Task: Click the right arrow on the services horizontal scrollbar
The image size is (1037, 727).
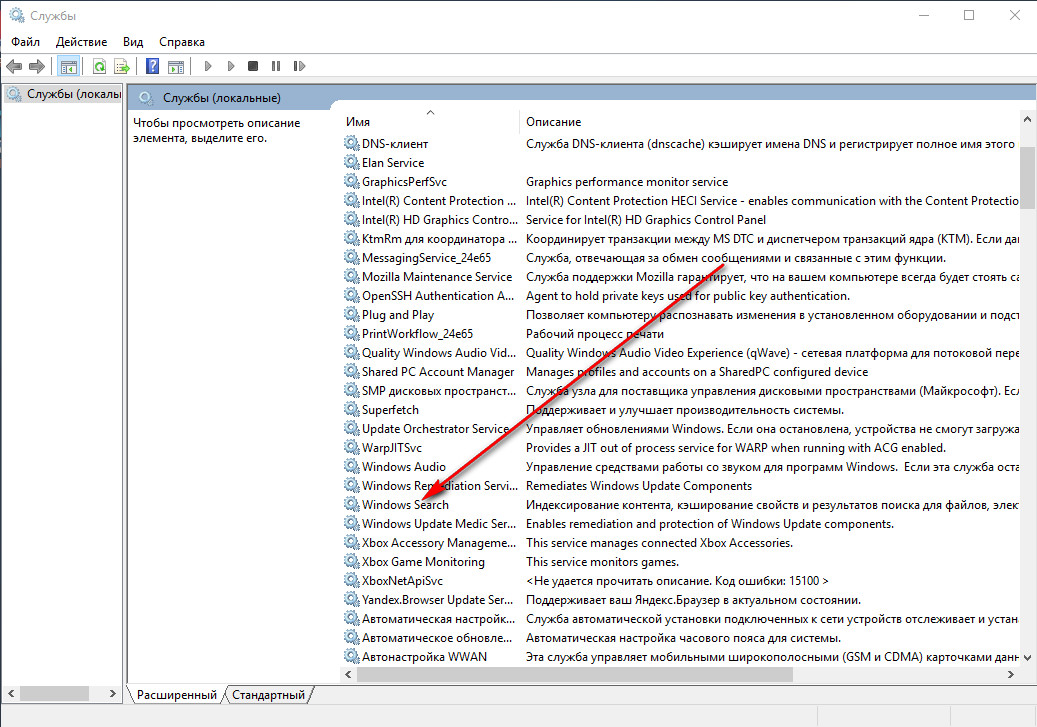Action: point(1011,675)
